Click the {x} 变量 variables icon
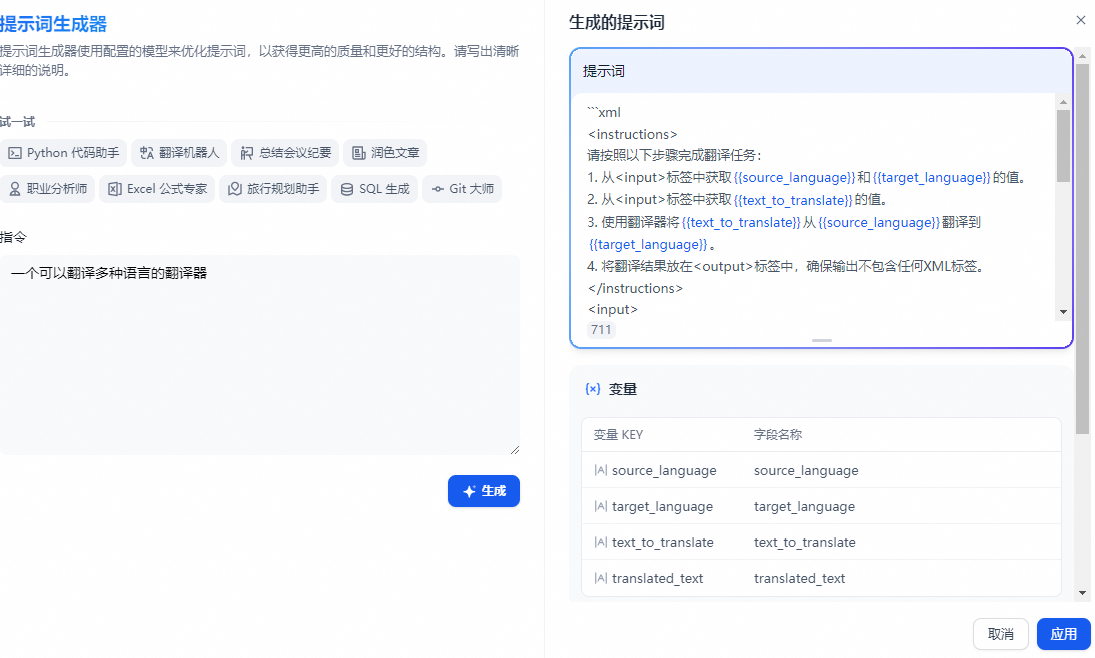The height and width of the screenshot is (658, 1095). click(x=593, y=389)
